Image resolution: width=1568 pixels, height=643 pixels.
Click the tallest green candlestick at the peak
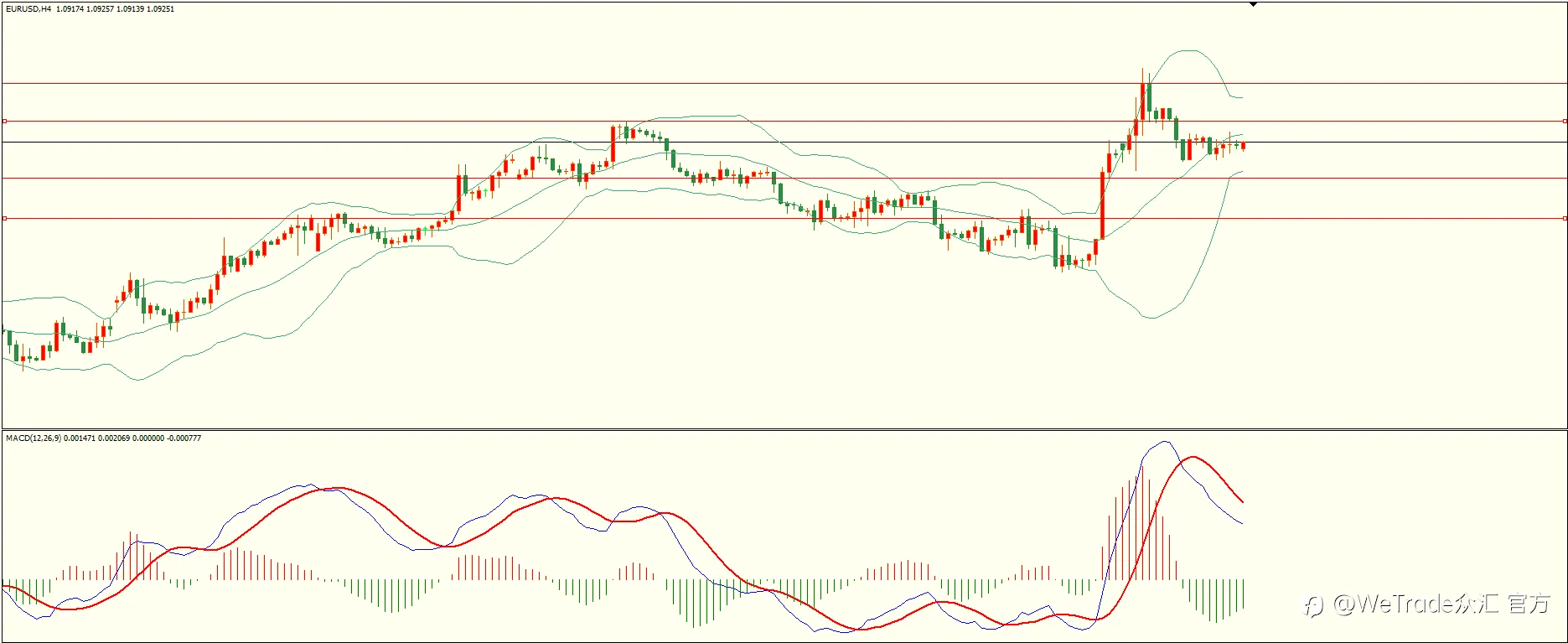point(1150,99)
